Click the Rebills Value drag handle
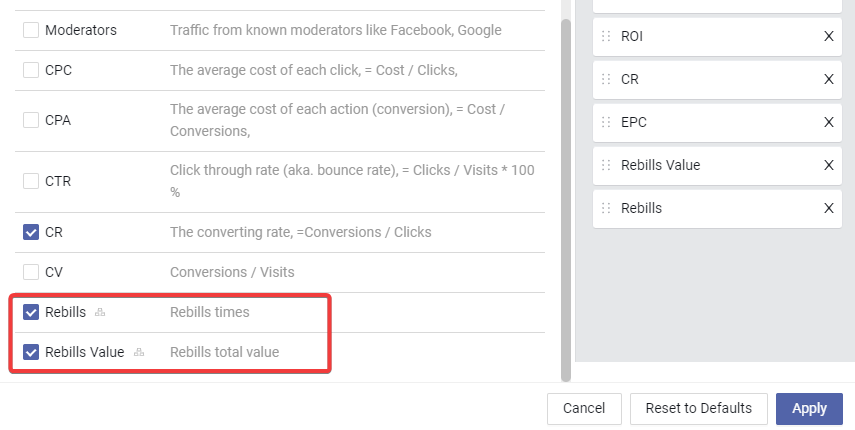The width and height of the screenshot is (855, 430). coord(606,165)
